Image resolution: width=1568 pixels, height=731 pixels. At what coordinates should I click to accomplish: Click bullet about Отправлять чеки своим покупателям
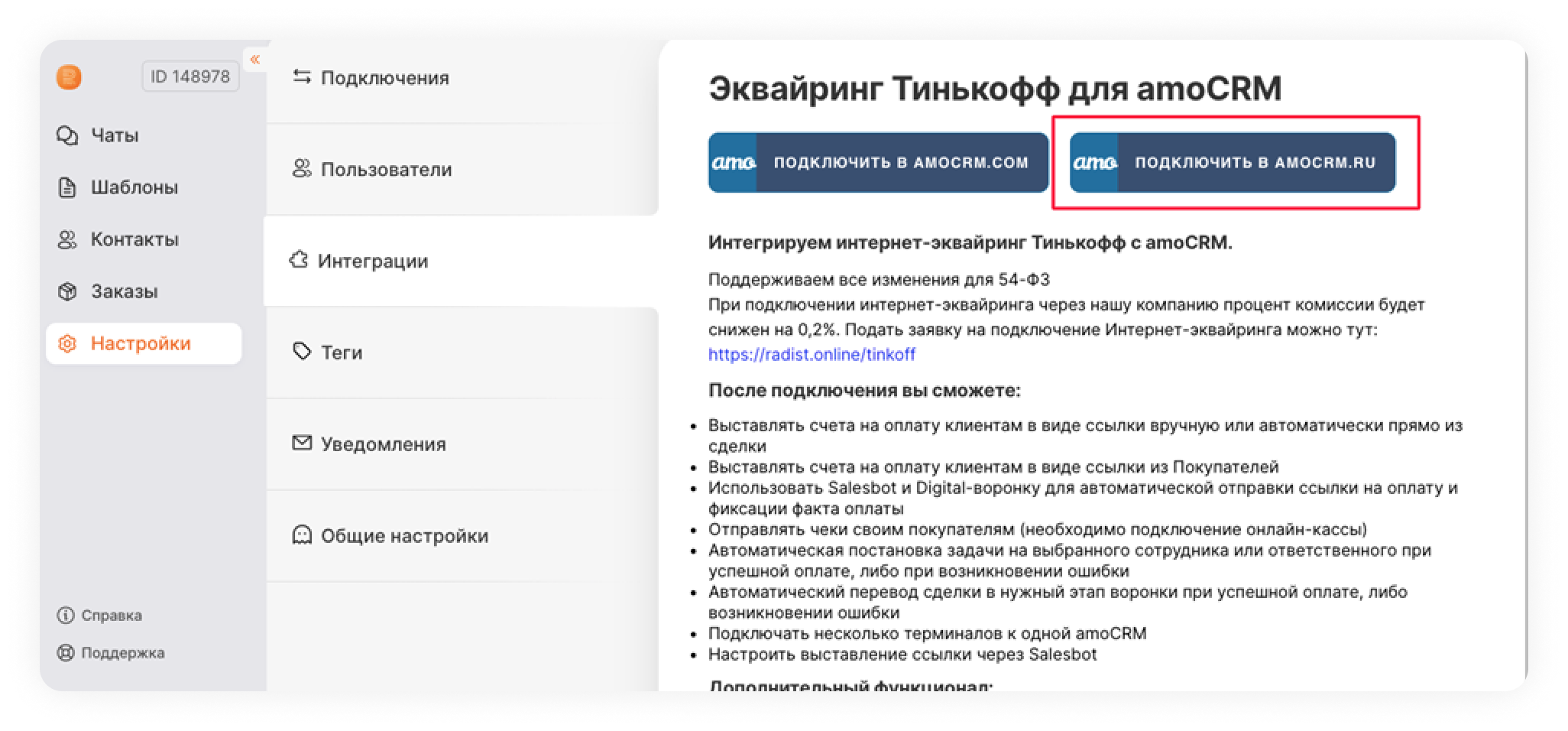click(1038, 529)
